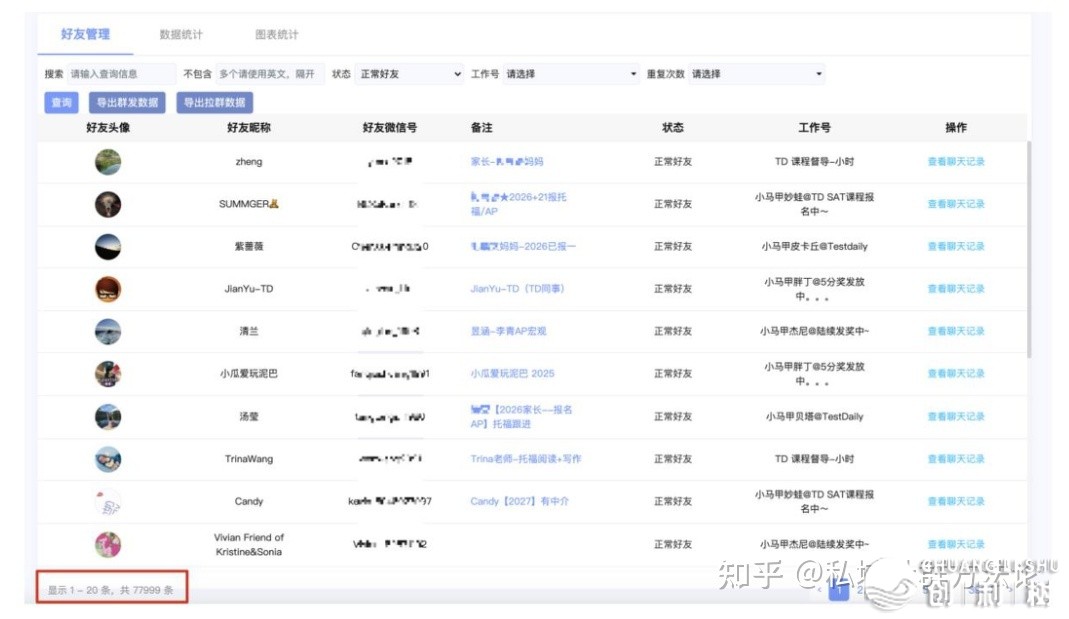The width and height of the screenshot is (1069, 619).
Task: Select the 好友管理 tab
Action: (85, 35)
